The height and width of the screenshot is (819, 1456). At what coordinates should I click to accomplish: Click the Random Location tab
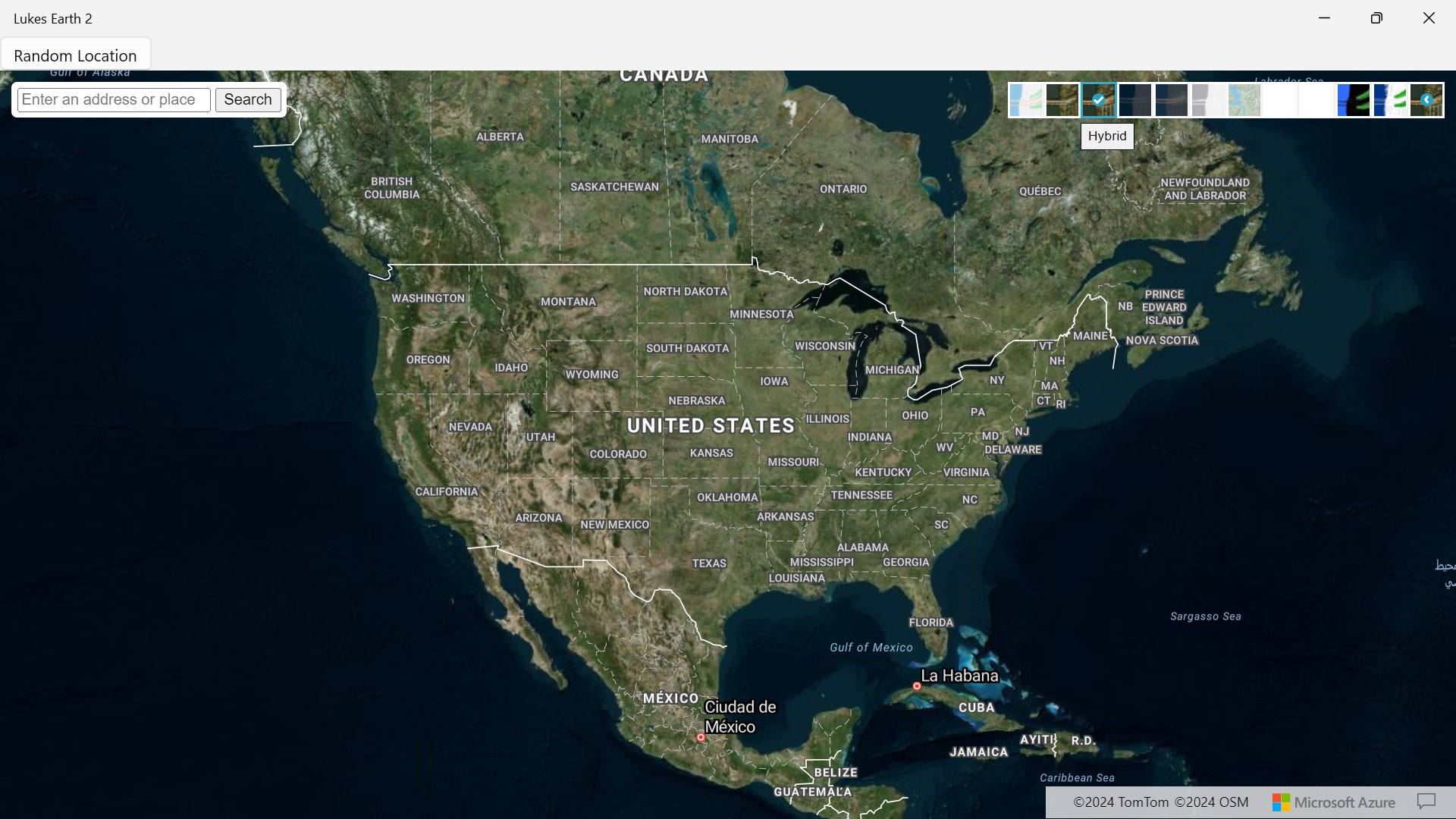point(75,55)
